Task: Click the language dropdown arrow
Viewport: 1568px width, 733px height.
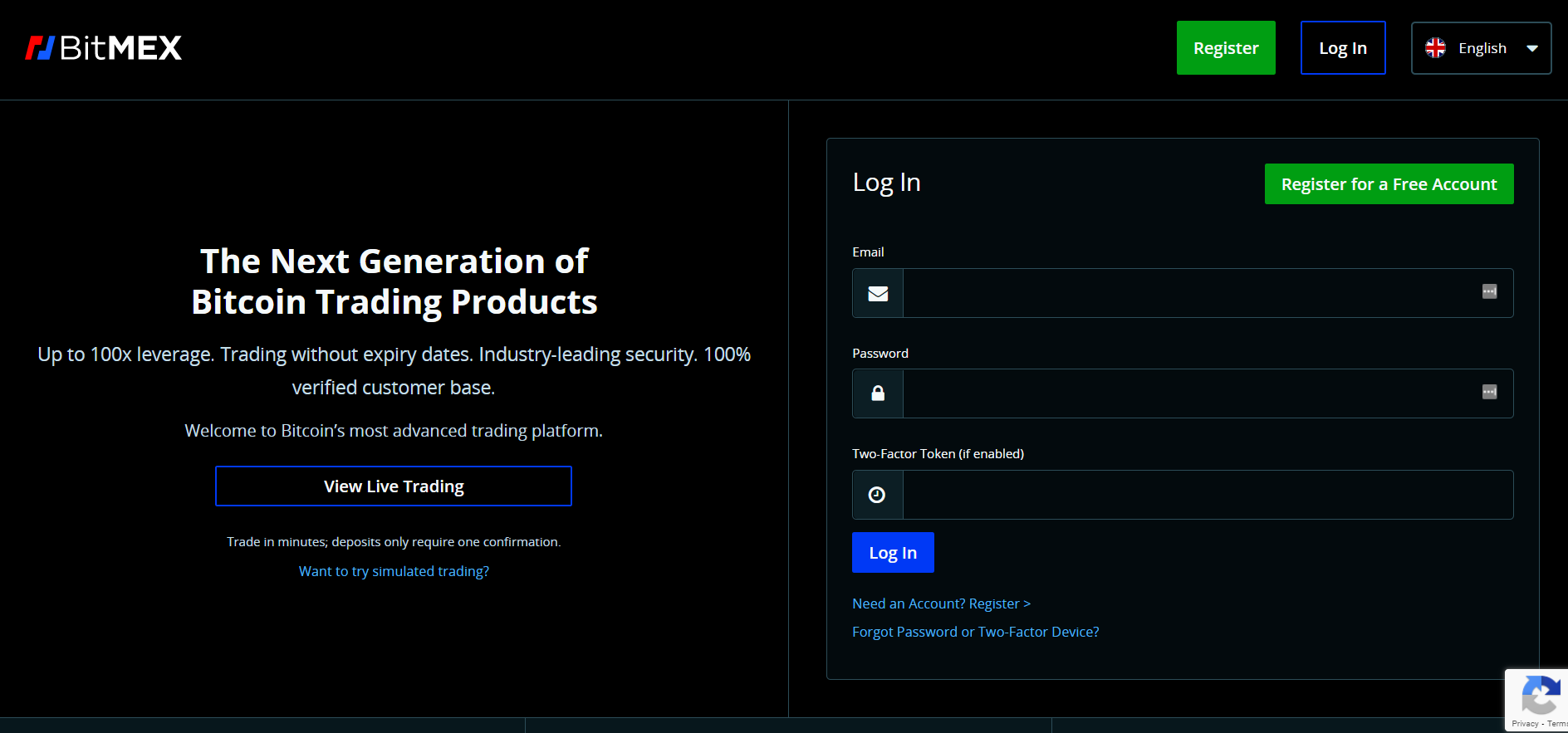Action: click(x=1532, y=48)
